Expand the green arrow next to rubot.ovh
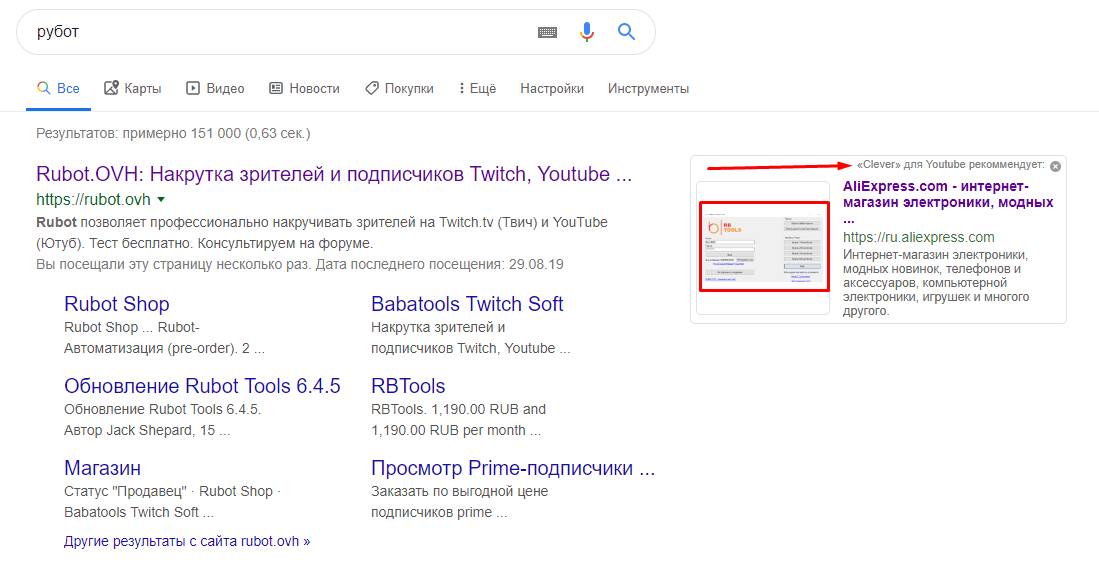The height and width of the screenshot is (564, 1099). coord(161,199)
